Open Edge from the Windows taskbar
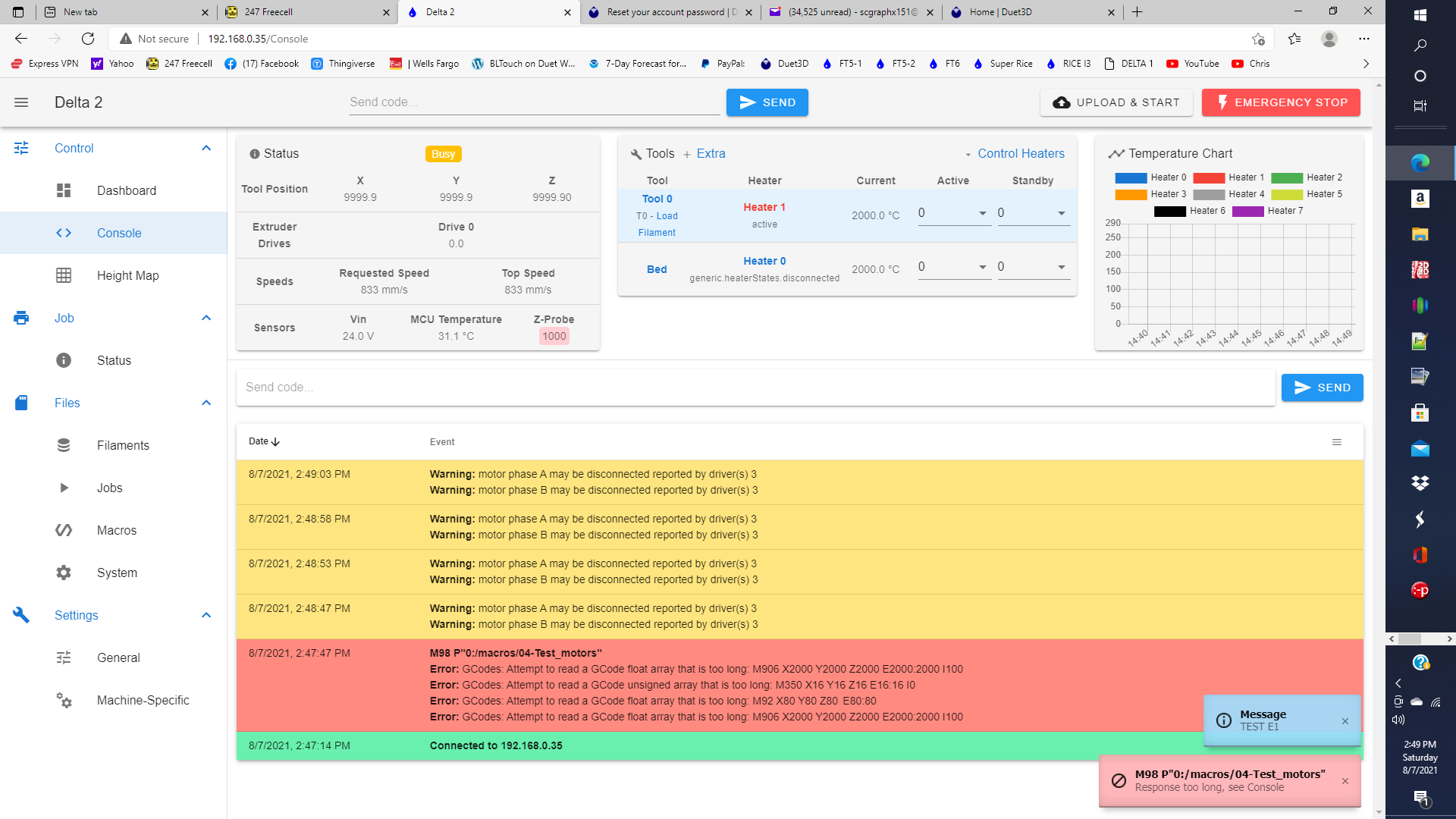This screenshot has width=1456, height=819. click(1420, 162)
